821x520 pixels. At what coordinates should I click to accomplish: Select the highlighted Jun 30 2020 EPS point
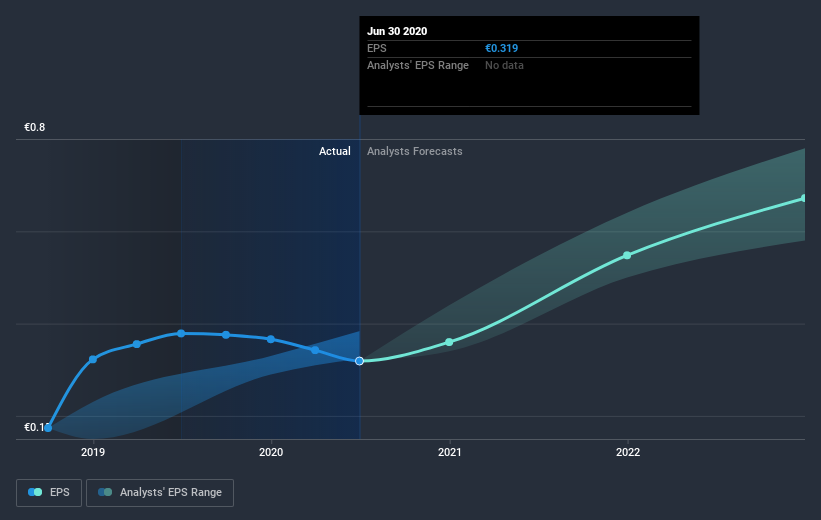pyautogui.click(x=359, y=361)
